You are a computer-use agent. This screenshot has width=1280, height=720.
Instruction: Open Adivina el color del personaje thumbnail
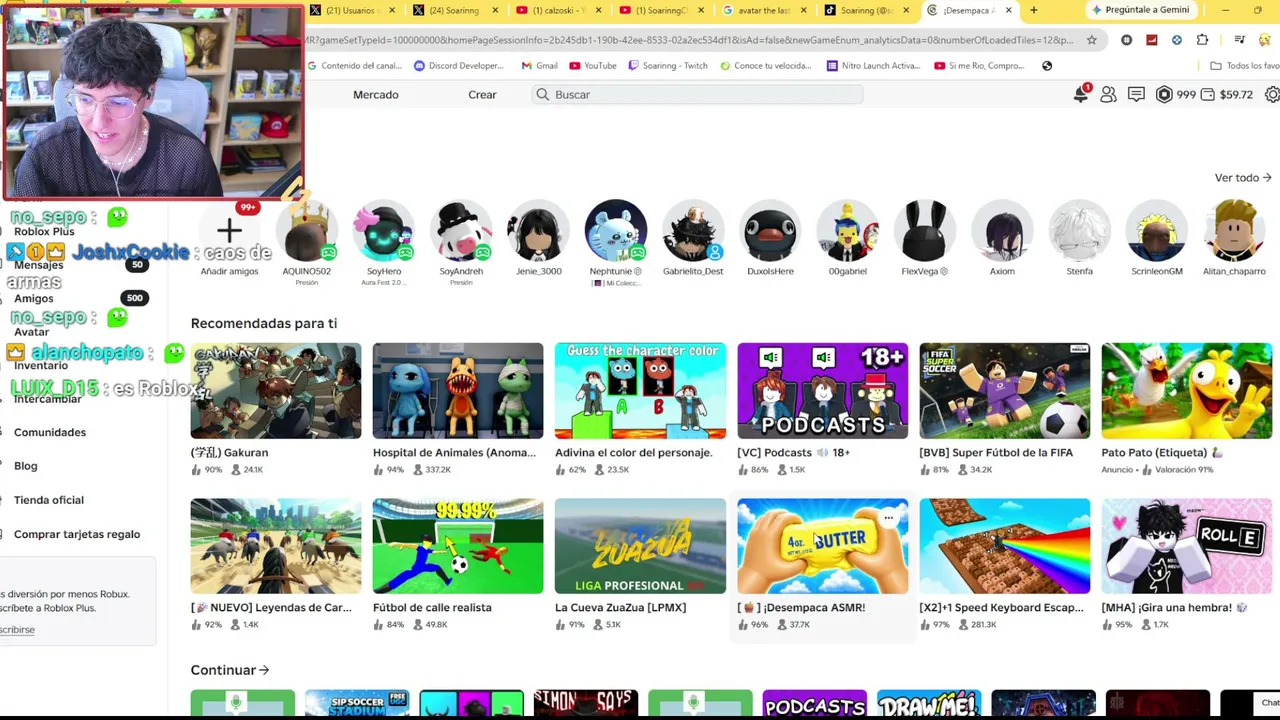tap(640, 391)
